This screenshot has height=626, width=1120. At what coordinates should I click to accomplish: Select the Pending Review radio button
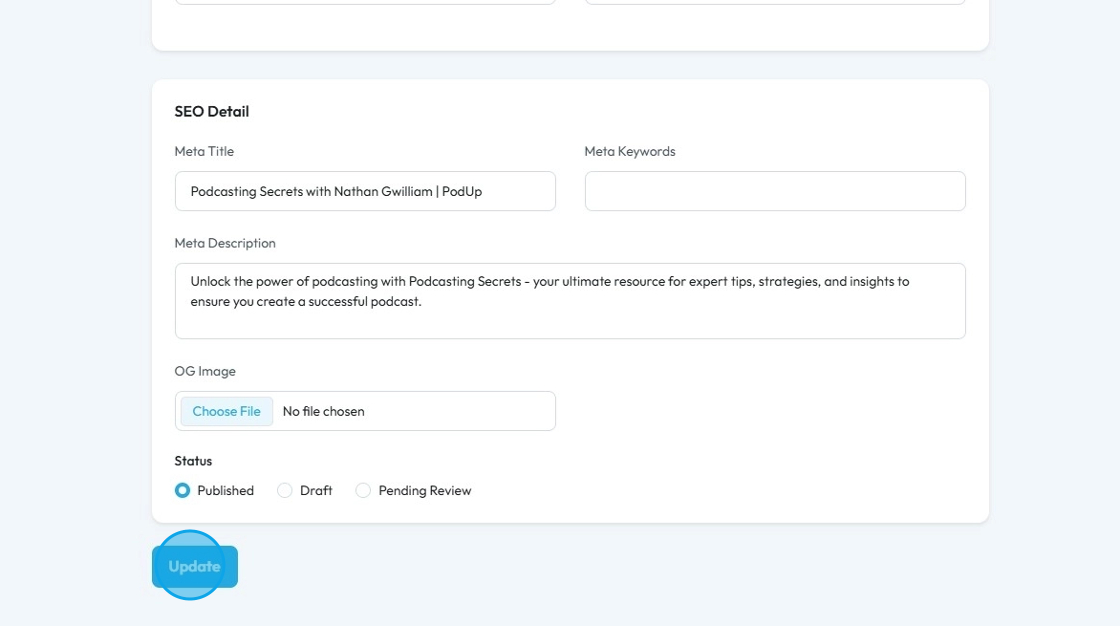[x=363, y=491]
